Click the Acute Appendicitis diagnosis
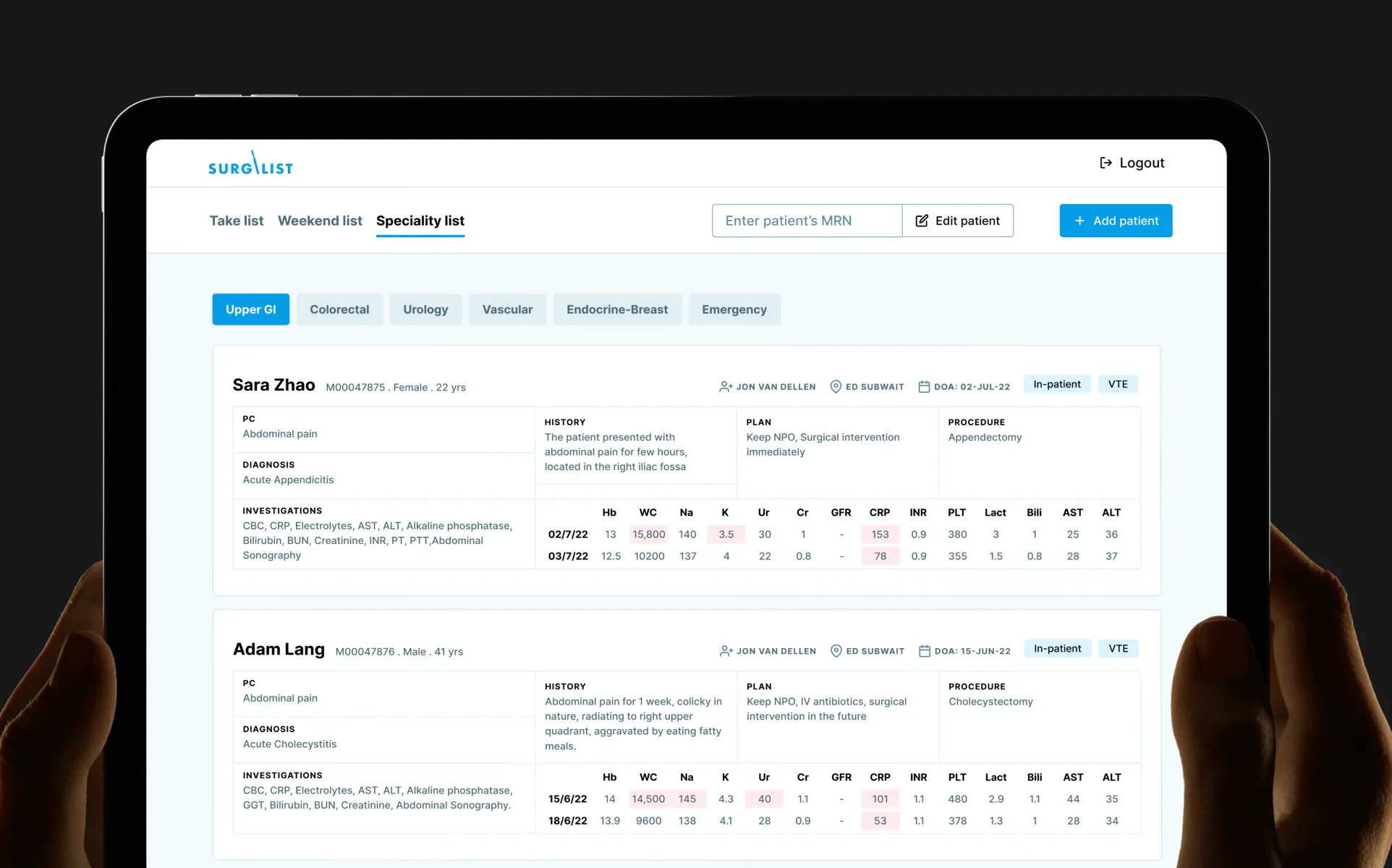Viewport: 1392px width, 868px height. point(288,480)
